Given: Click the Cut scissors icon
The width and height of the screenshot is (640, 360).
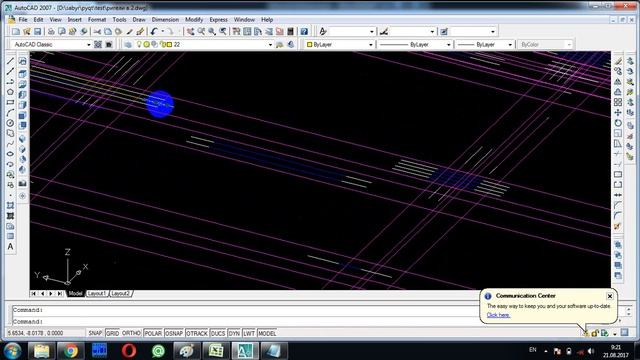Looking at the screenshot, I should point(97,31).
